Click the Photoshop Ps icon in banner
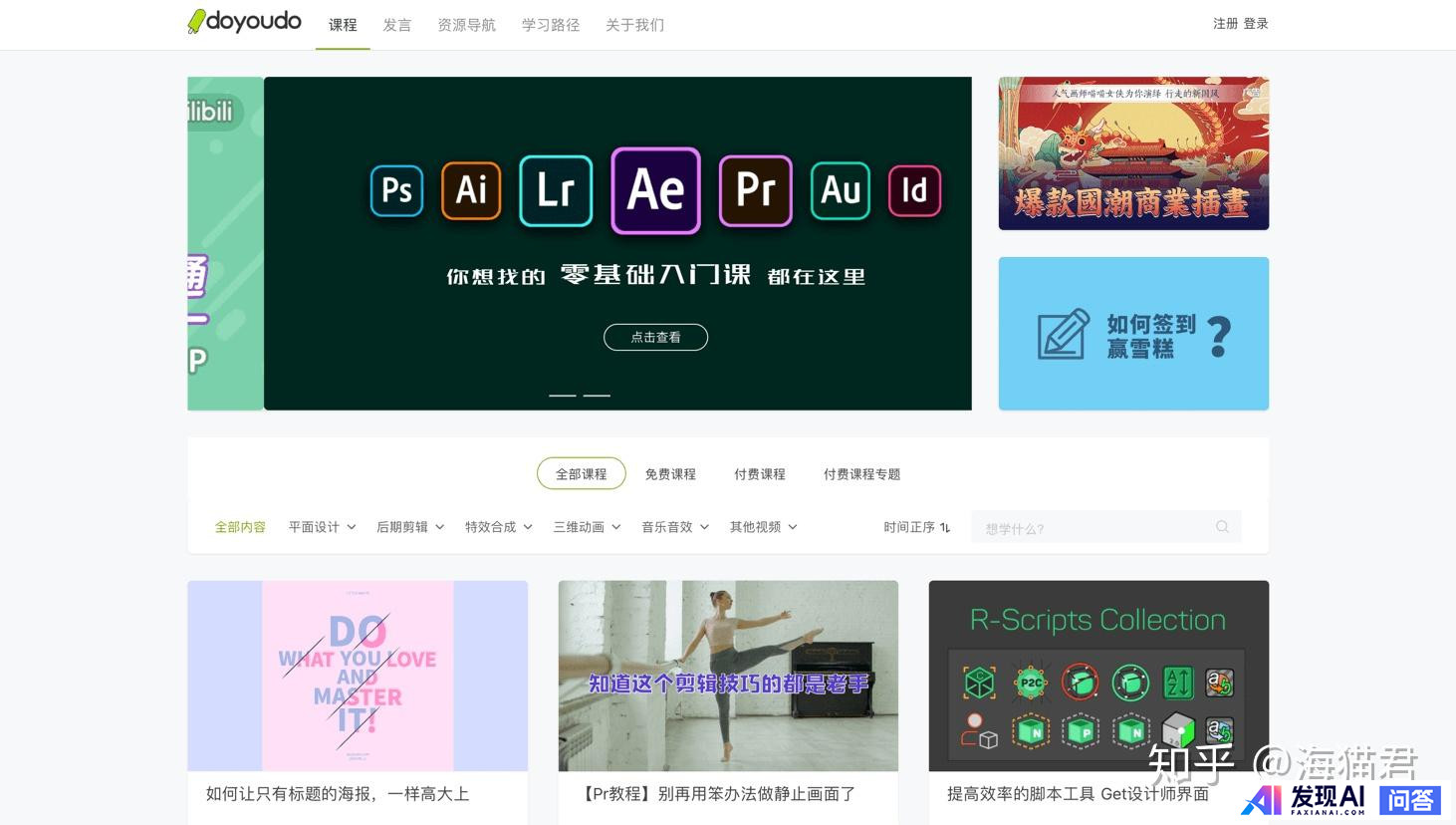This screenshot has height=825, width=1456. (396, 190)
